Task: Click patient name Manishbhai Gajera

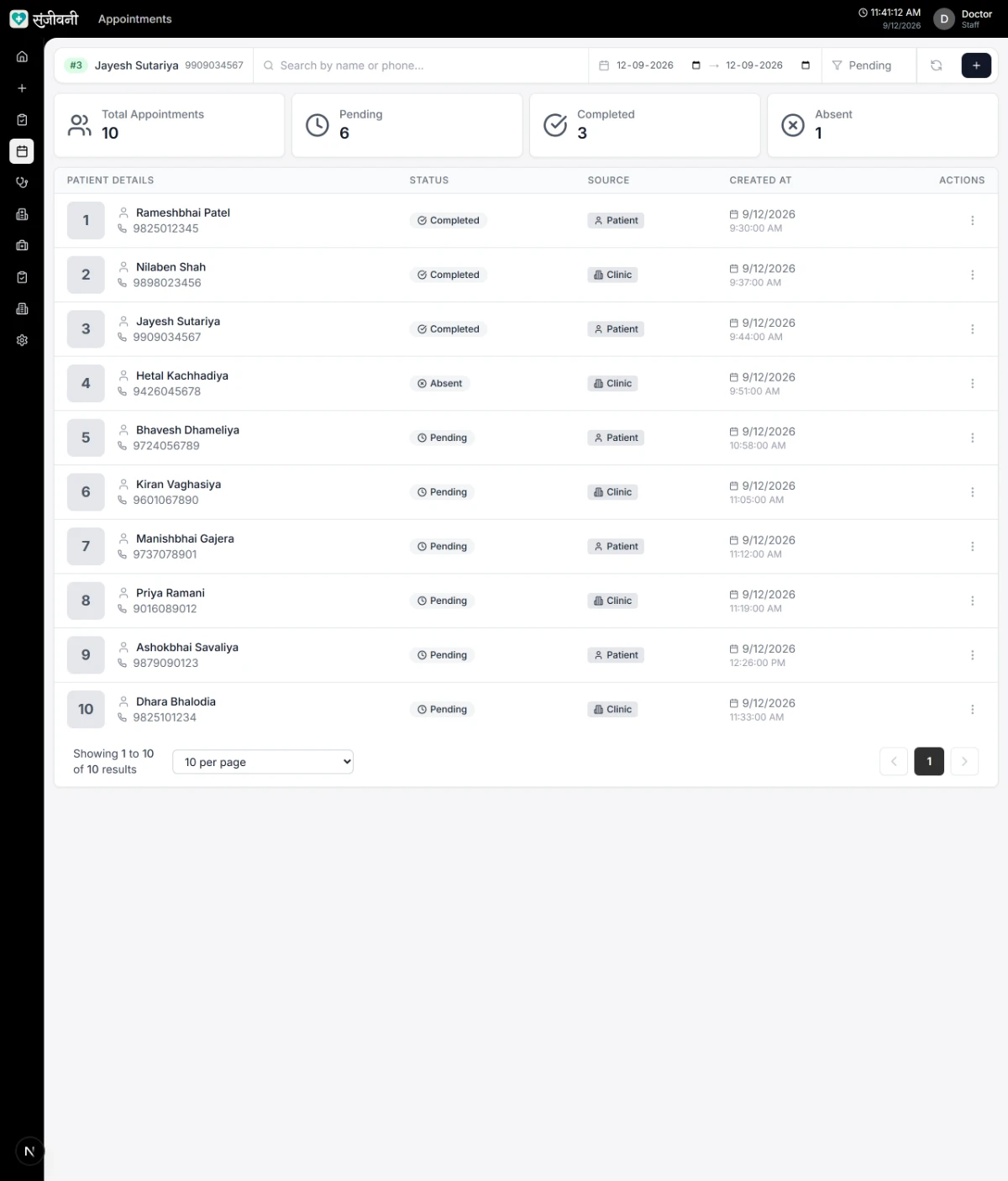Action: coord(185,539)
